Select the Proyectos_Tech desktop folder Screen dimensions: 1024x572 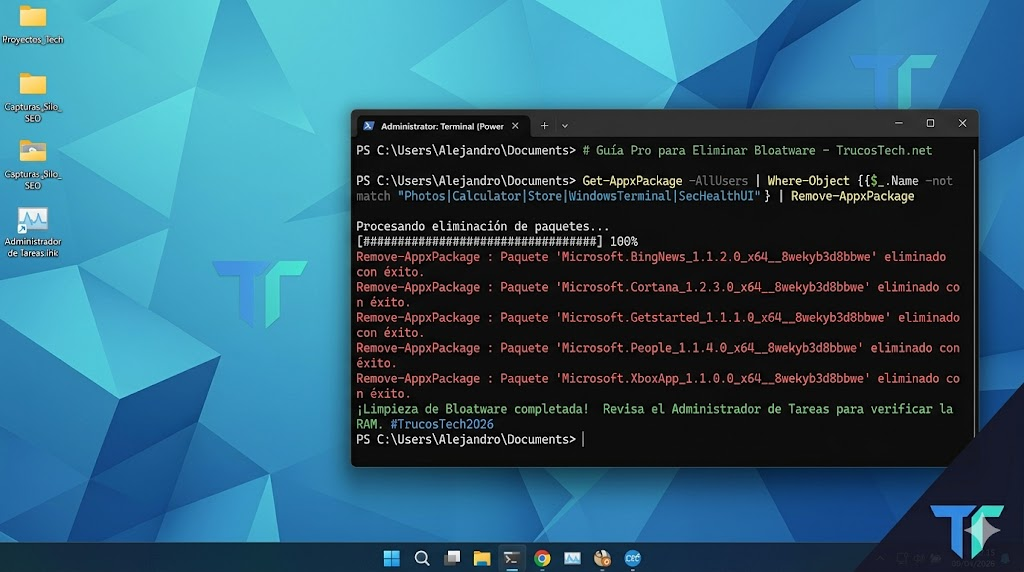[x=33, y=25]
